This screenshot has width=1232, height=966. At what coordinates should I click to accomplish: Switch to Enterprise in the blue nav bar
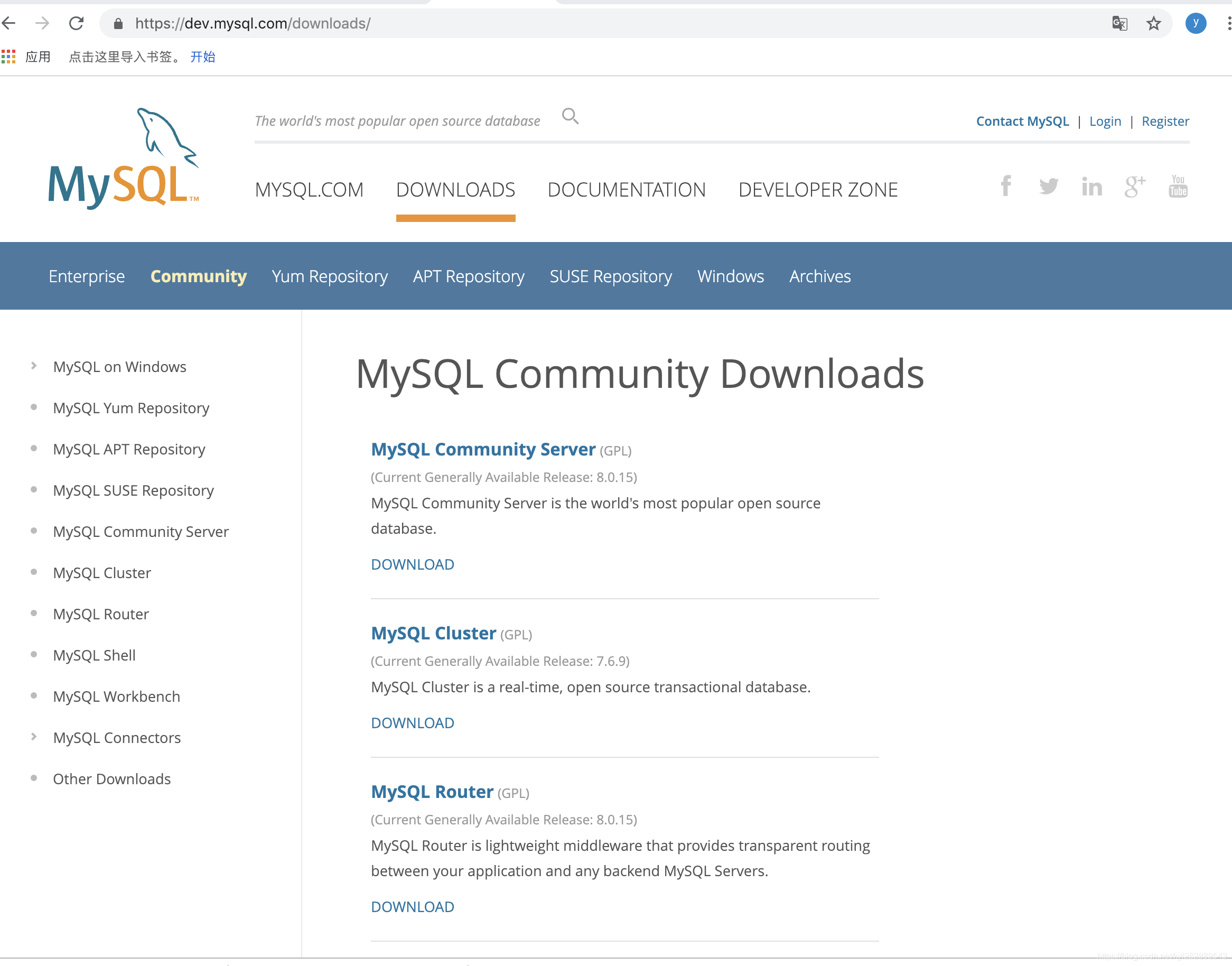87,276
